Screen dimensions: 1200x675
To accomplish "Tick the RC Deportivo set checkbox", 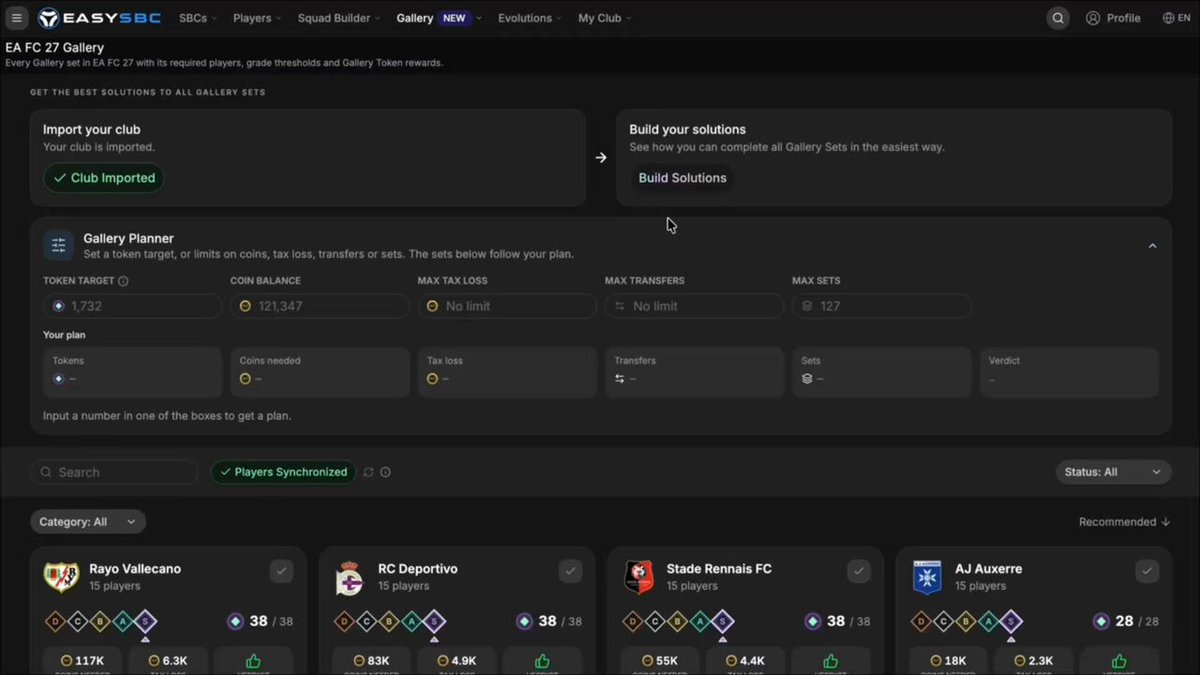I will point(570,571).
